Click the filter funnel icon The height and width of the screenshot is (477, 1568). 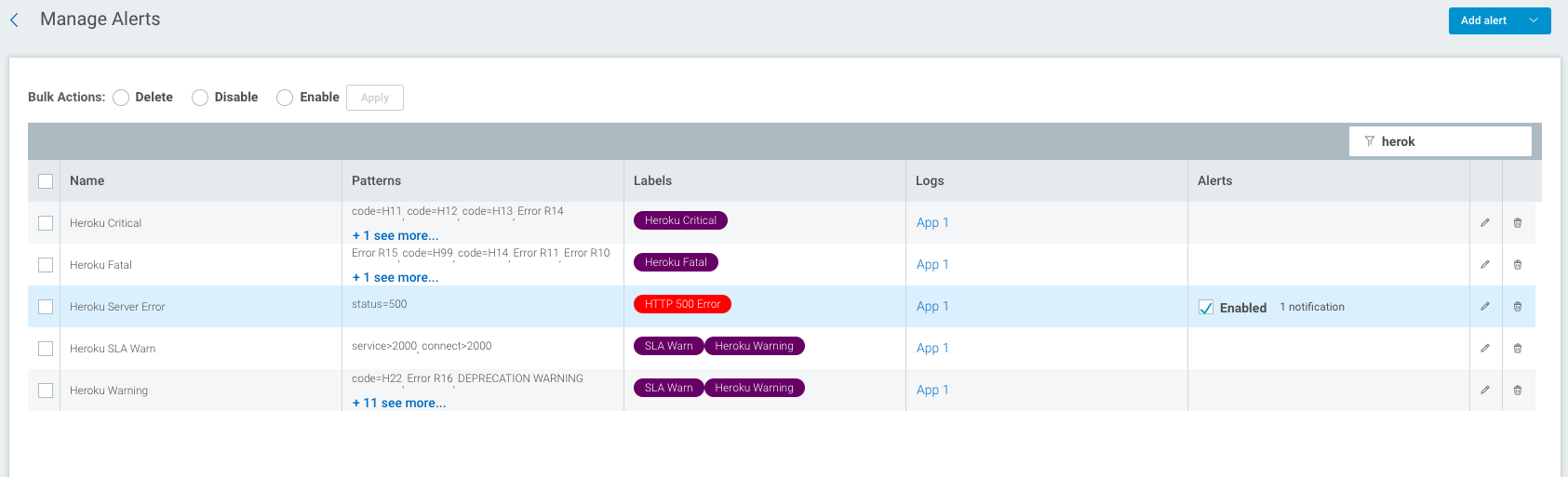[1370, 141]
